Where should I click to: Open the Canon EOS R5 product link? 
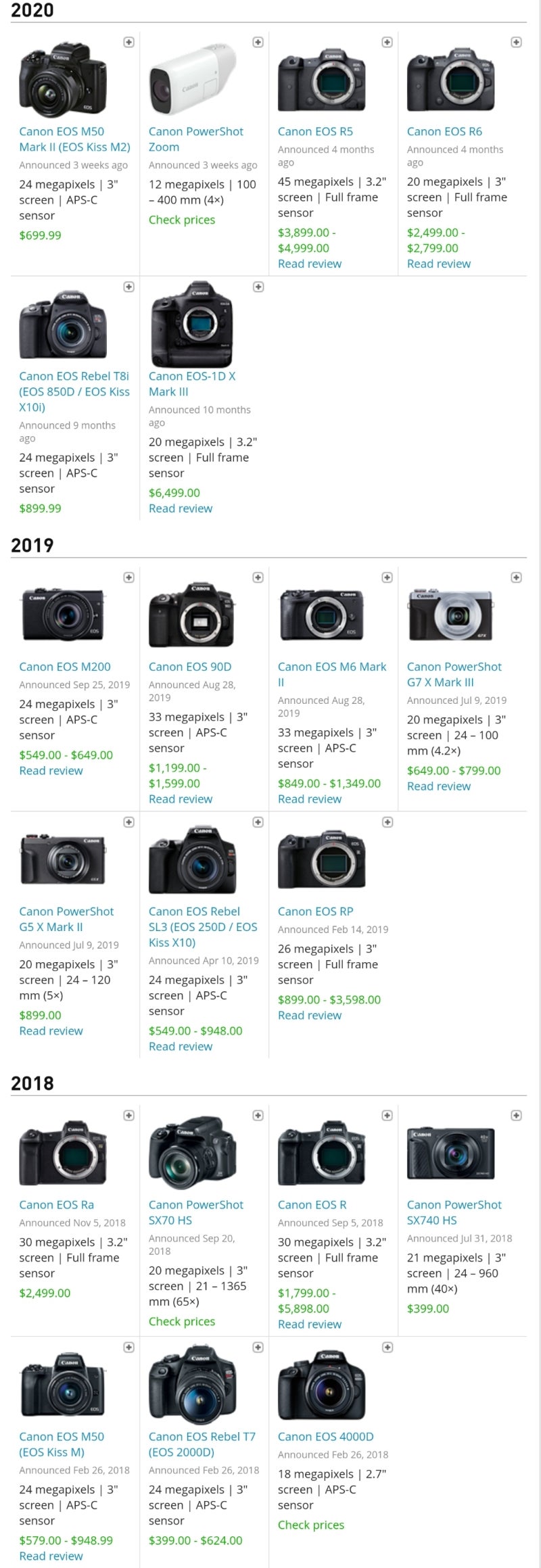pyautogui.click(x=315, y=131)
